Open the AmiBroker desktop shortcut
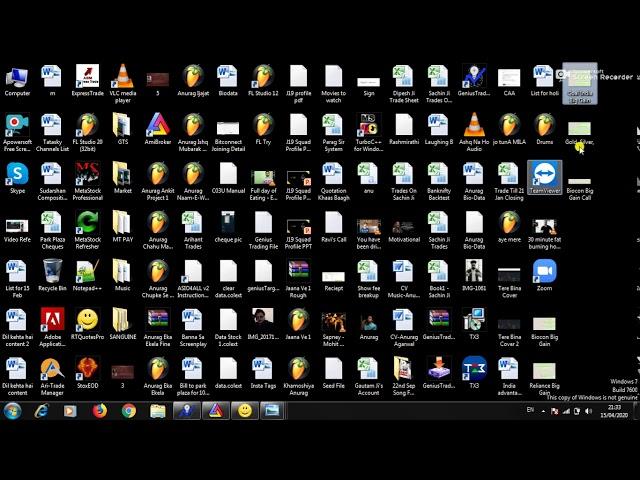Screen dimensions: 640x480 pos(158,129)
